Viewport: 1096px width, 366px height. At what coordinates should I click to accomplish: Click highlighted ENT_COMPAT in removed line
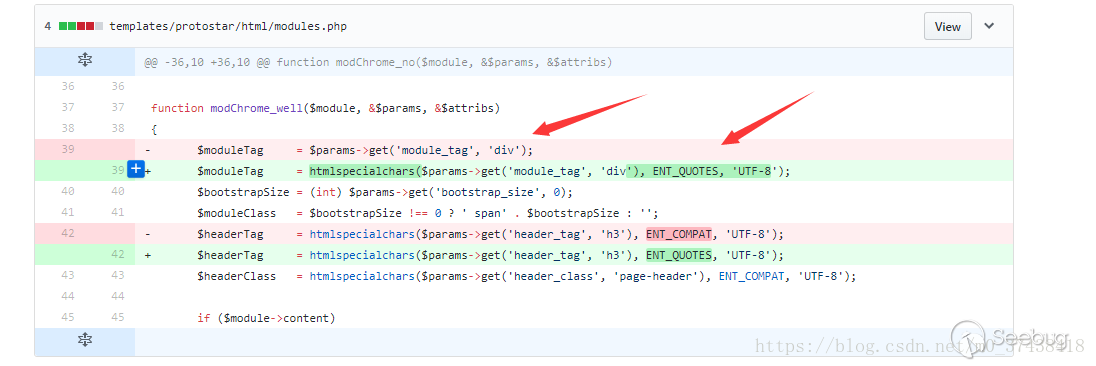[679, 234]
